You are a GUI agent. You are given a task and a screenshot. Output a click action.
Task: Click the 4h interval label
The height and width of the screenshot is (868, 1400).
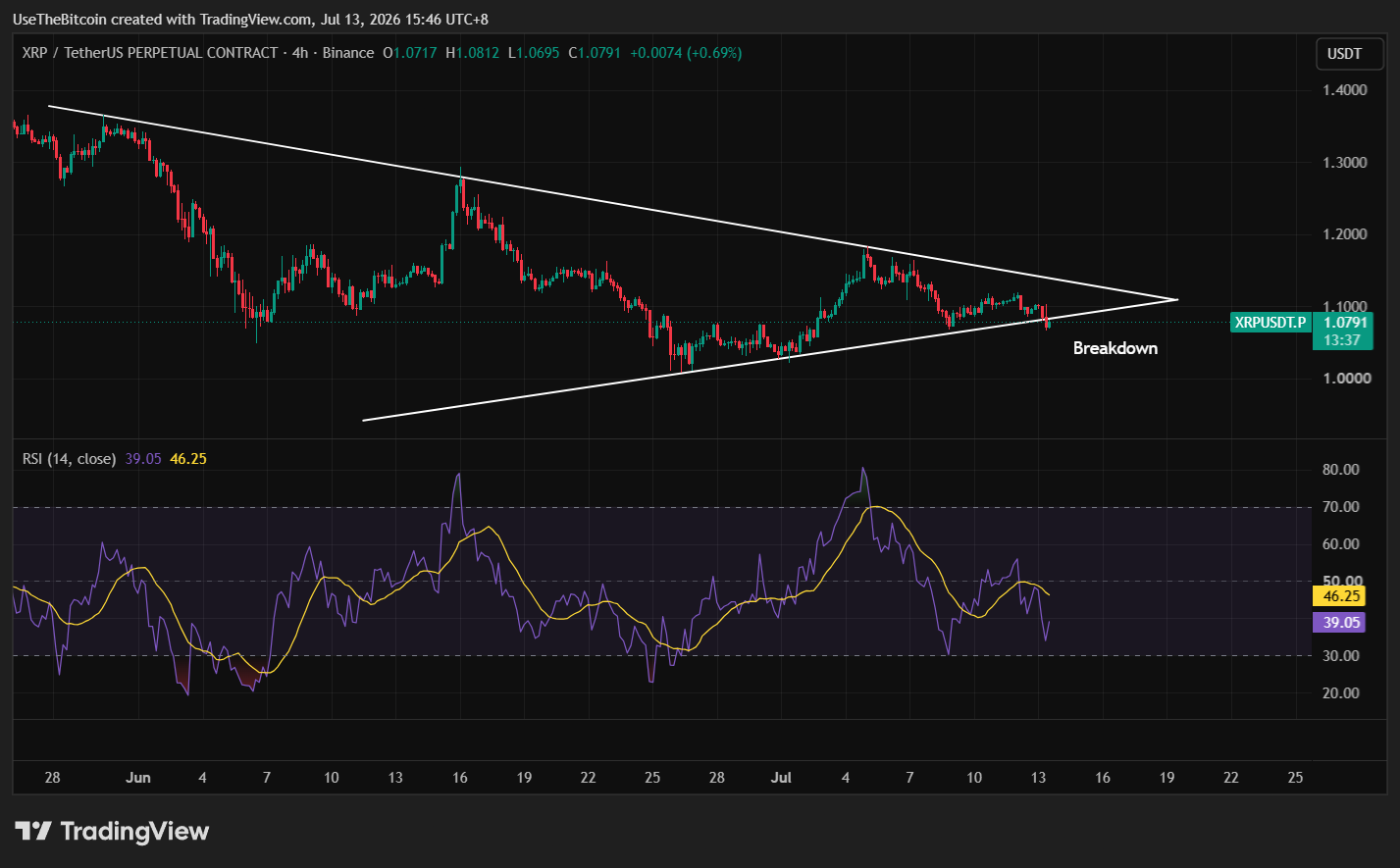pos(298,53)
